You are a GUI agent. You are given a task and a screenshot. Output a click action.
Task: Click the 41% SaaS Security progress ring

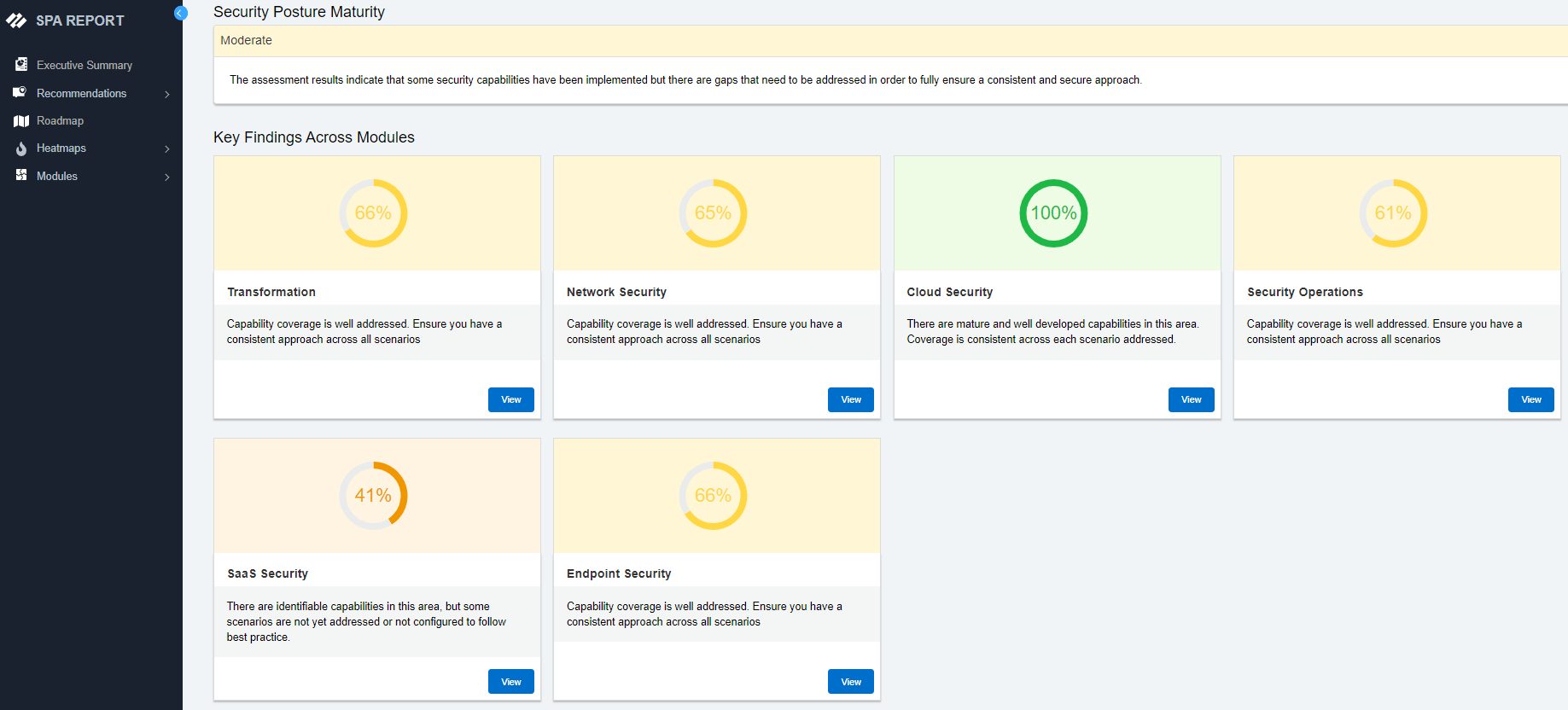373,496
